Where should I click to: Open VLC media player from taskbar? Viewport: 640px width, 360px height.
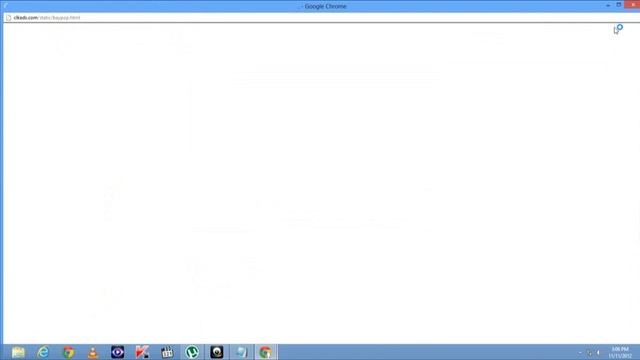point(93,352)
